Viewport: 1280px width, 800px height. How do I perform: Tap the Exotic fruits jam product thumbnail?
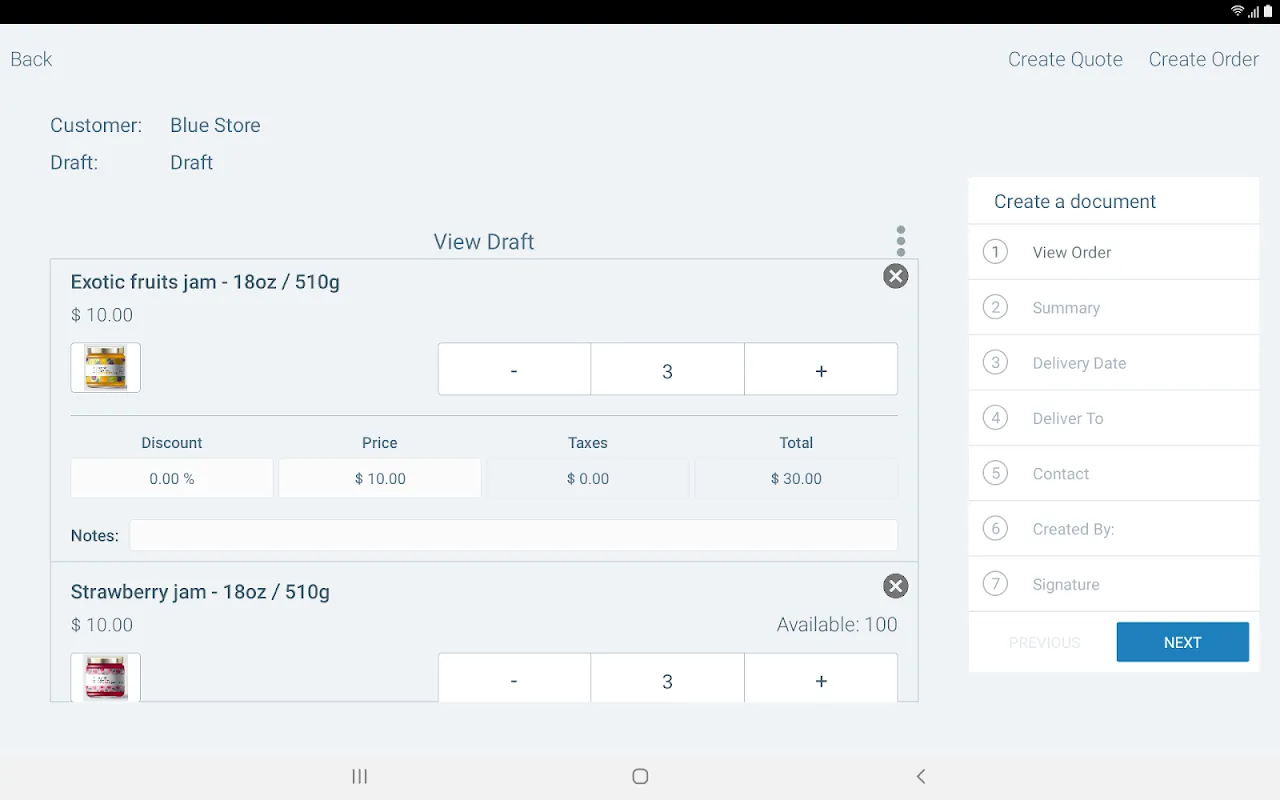coord(106,368)
